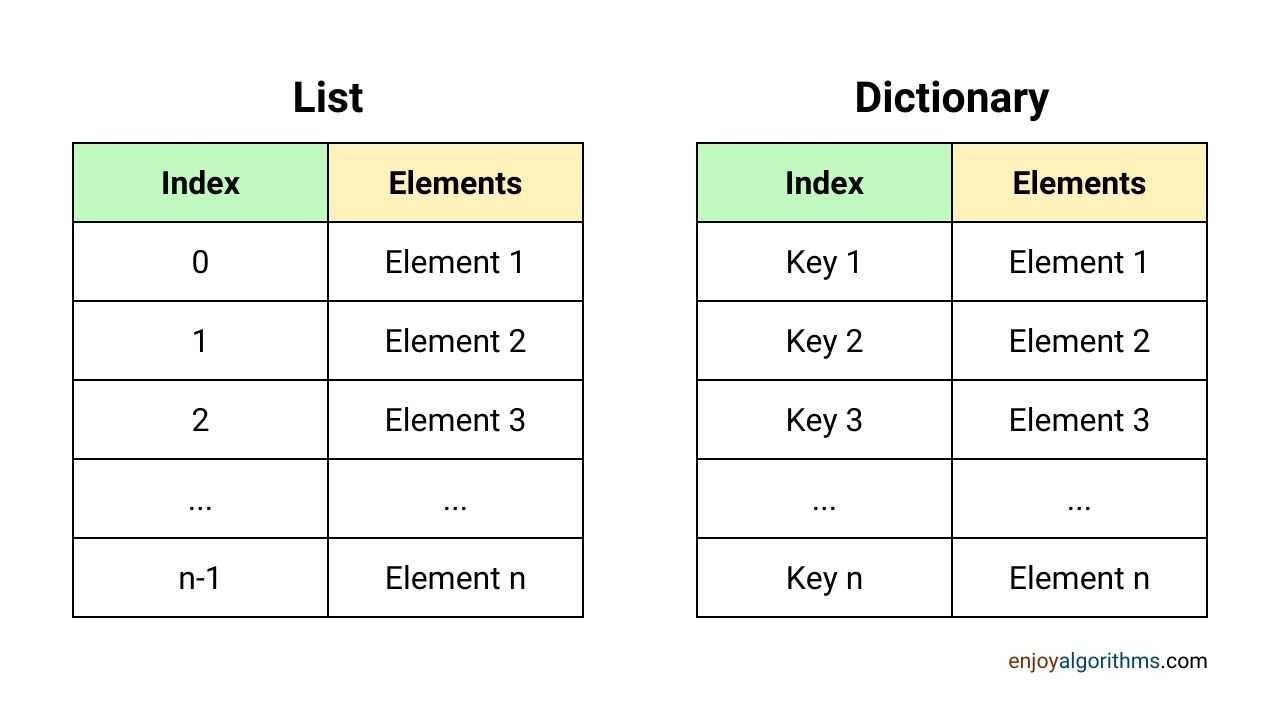Click the Dictionary table's Elements header
1280x720 pixels.
(x=1079, y=183)
